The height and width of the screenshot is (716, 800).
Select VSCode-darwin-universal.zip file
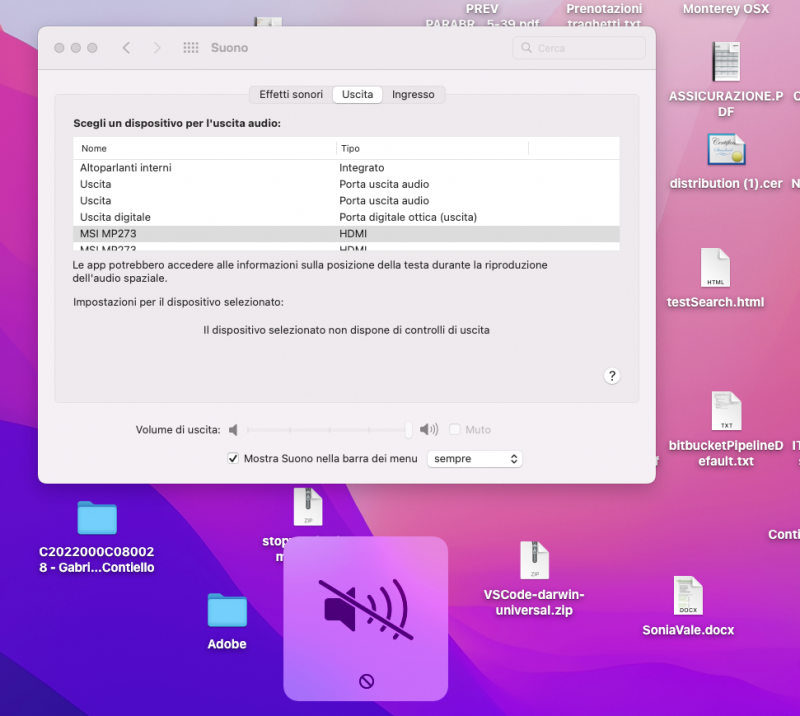534,561
